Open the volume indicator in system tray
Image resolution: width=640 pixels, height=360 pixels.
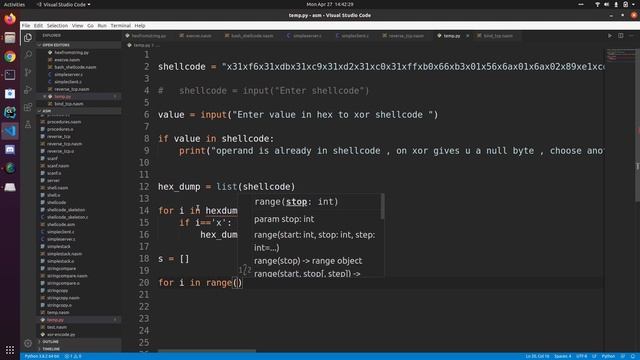[607, 4]
